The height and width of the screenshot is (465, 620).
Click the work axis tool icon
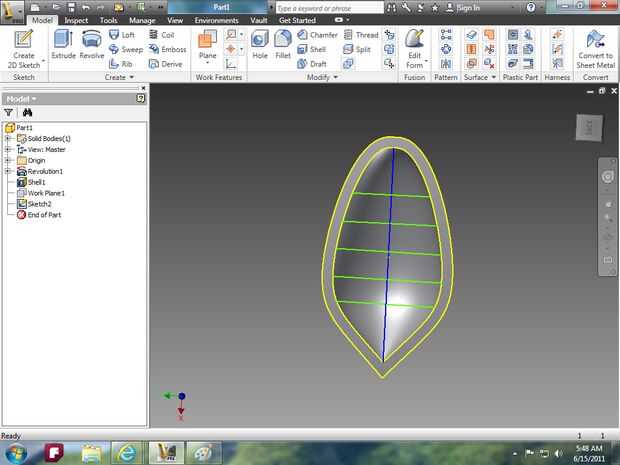click(231, 35)
